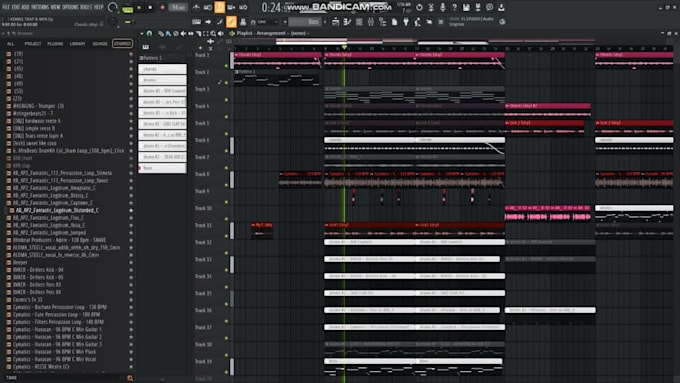
Task: Switch browser to the ALL tab
Action: click(x=10, y=44)
